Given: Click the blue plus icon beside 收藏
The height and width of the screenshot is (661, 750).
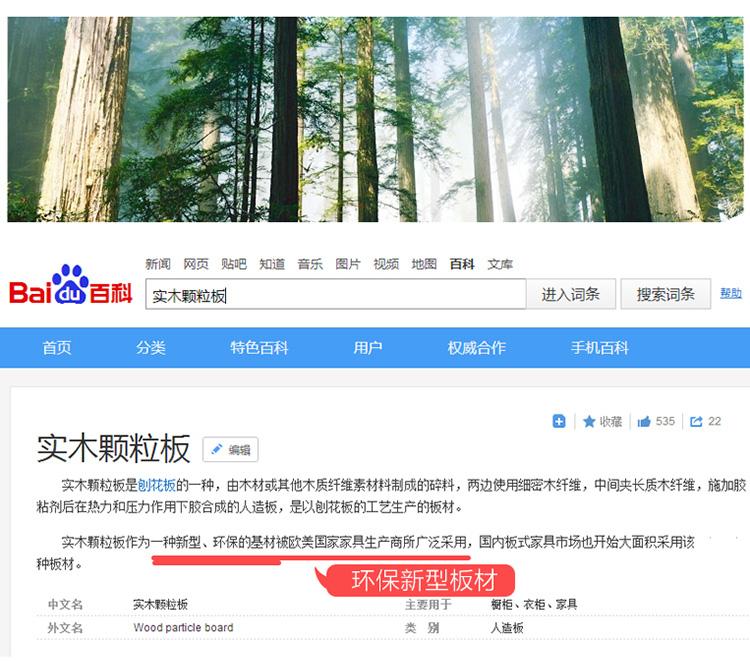Looking at the screenshot, I should click(x=559, y=422).
